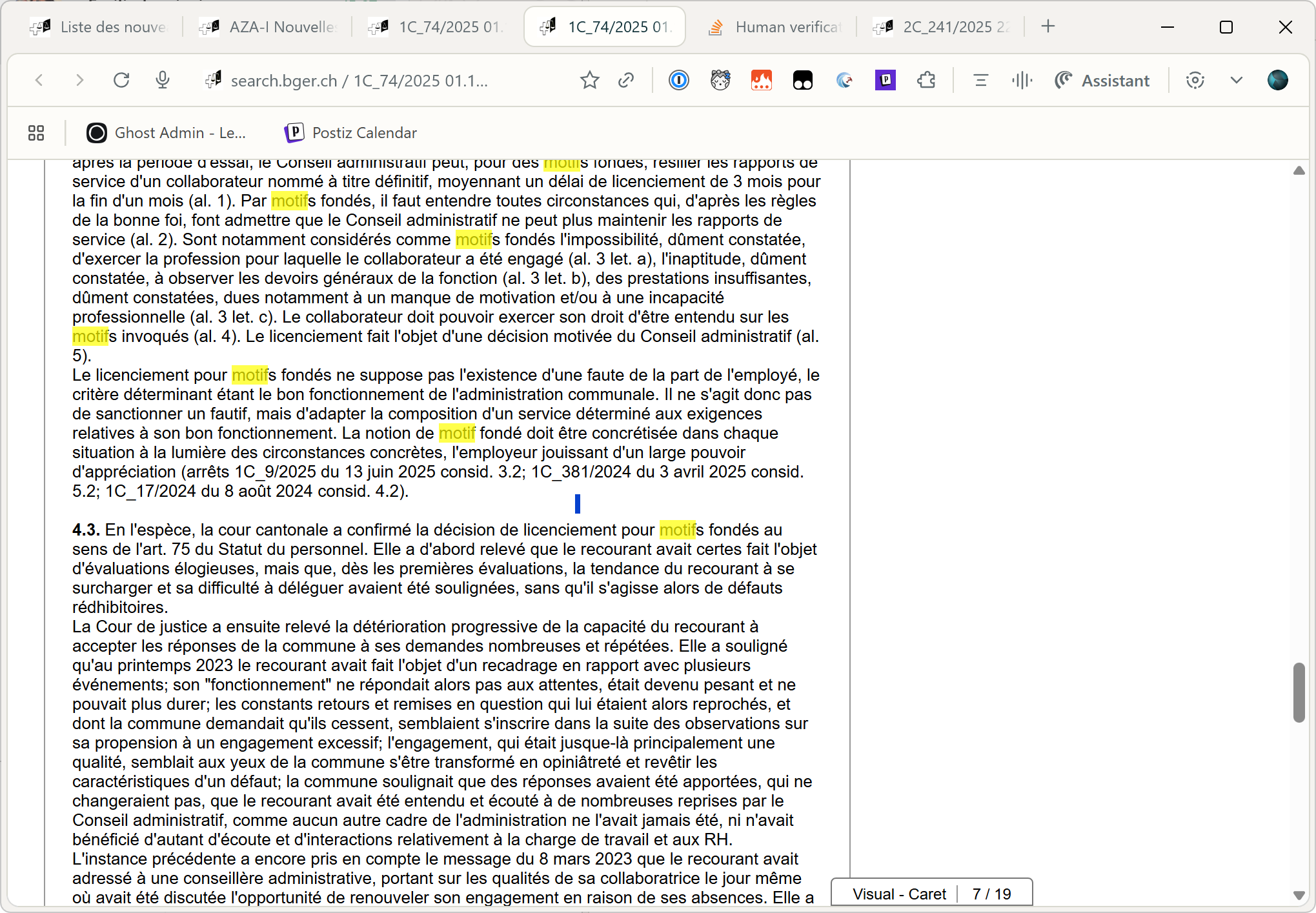The height and width of the screenshot is (913, 1316).
Task: Click the microphone voice input icon
Action: coord(163,80)
